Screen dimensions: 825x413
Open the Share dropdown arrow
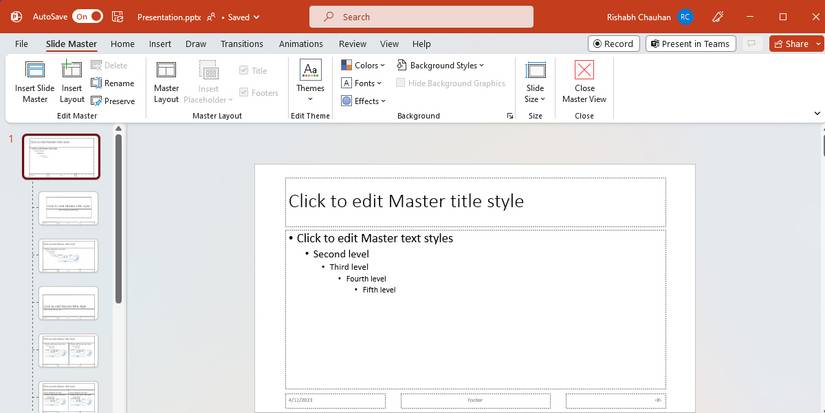click(x=819, y=44)
